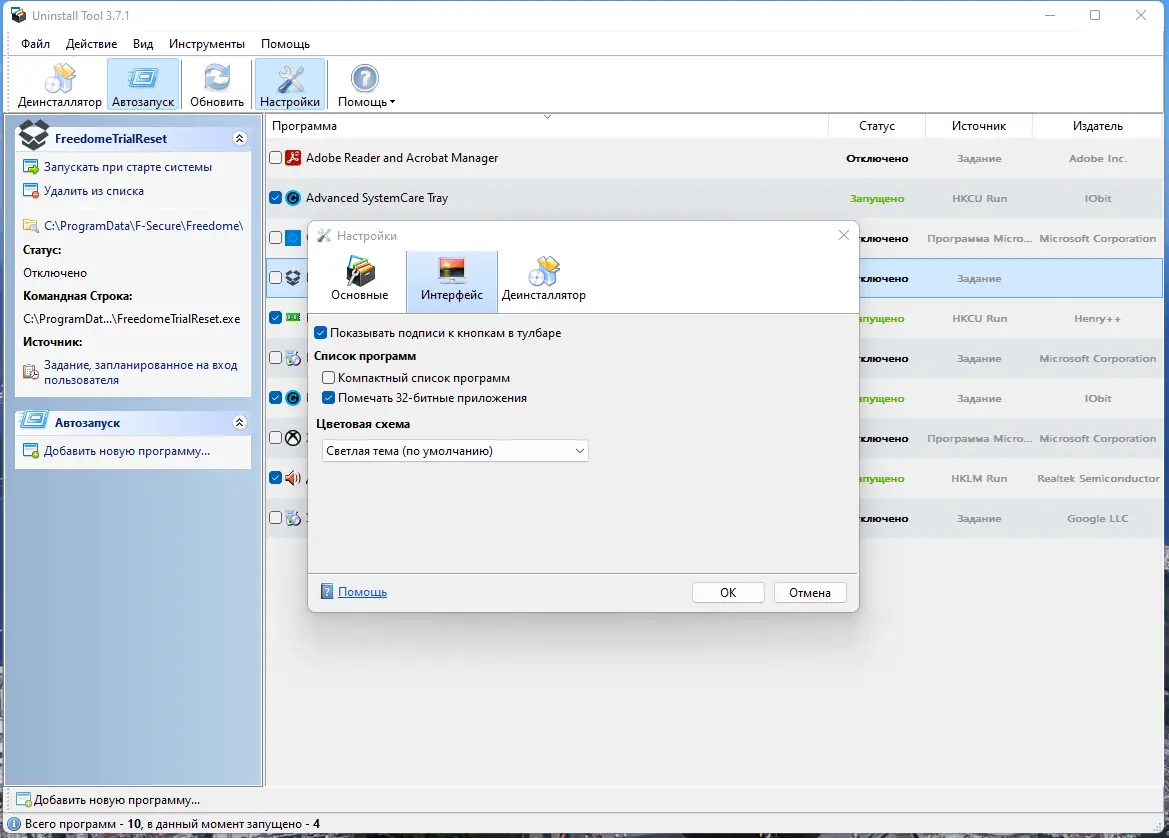Click the FreedomeTrialReset Dropbox-style panel icon
This screenshot has width=1169, height=838.
click(x=34, y=135)
